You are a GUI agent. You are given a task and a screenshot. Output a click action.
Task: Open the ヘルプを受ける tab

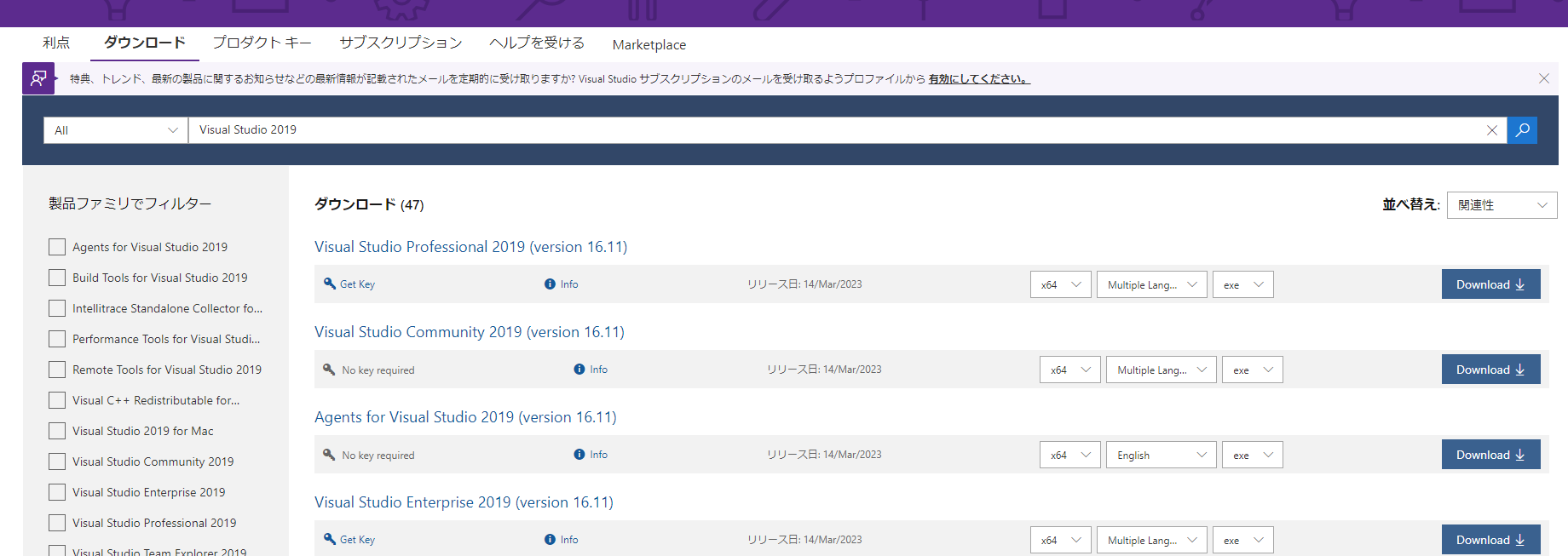point(537,43)
